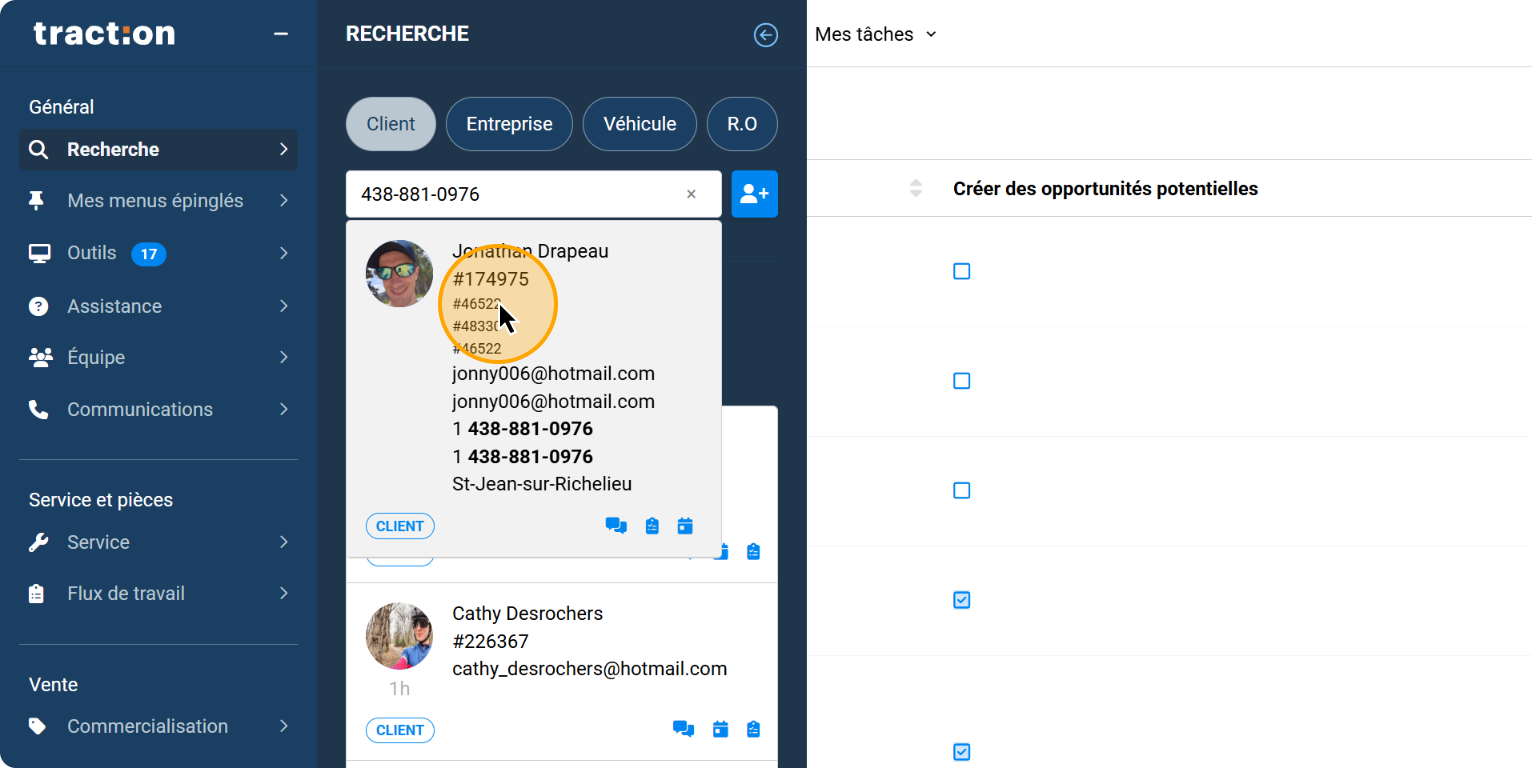Screen dimensions: 1532x768
Task: Click task clipboard icon on Cathy Desrochers card
Action: [x=754, y=729]
